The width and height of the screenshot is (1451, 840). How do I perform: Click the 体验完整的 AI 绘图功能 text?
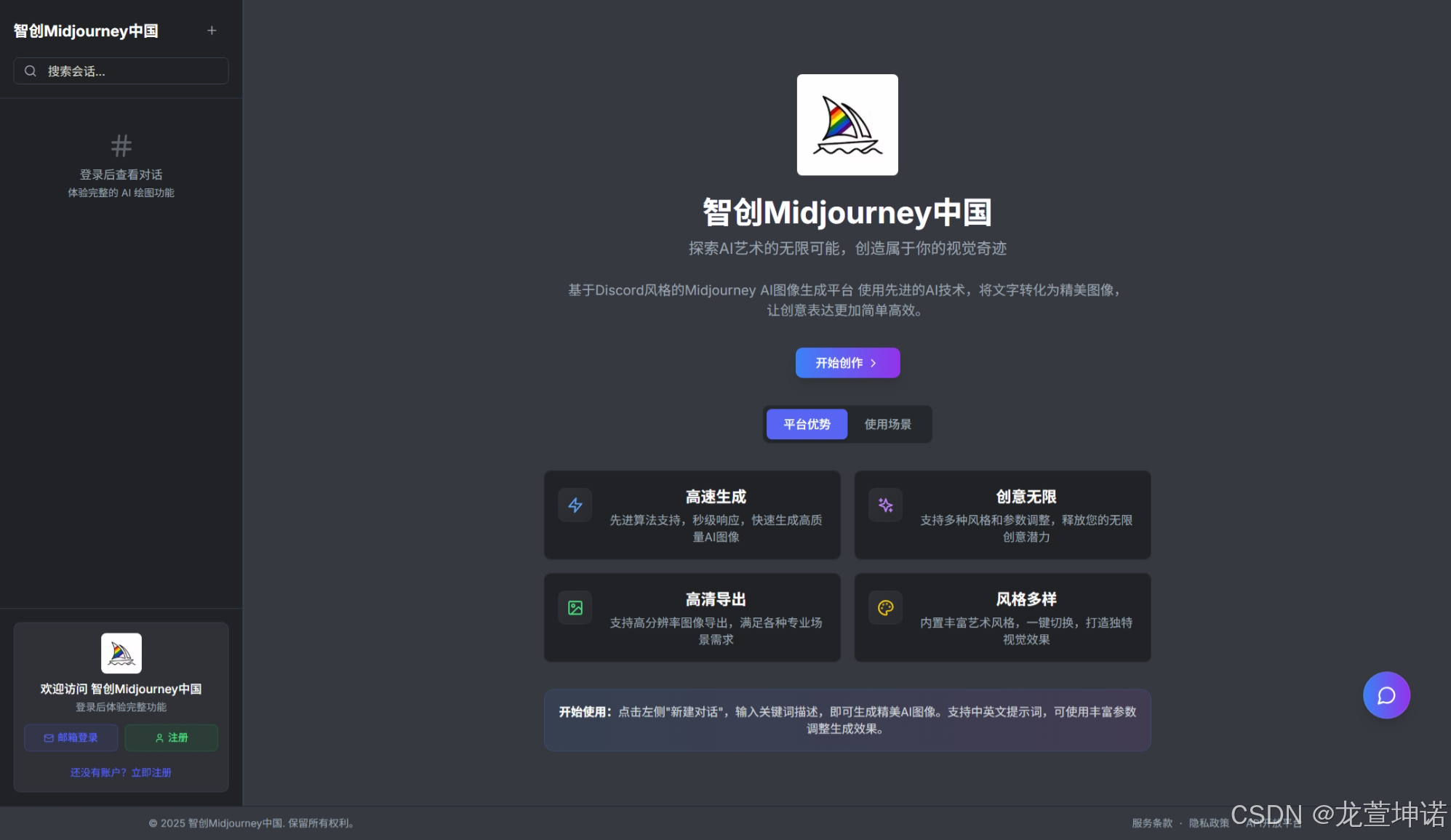click(121, 193)
